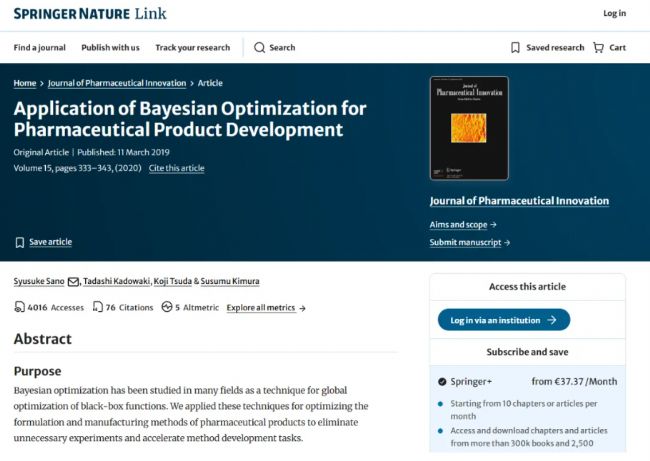Open the Publish with us menu
650x461 pixels.
pyautogui.click(x=110, y=48)
